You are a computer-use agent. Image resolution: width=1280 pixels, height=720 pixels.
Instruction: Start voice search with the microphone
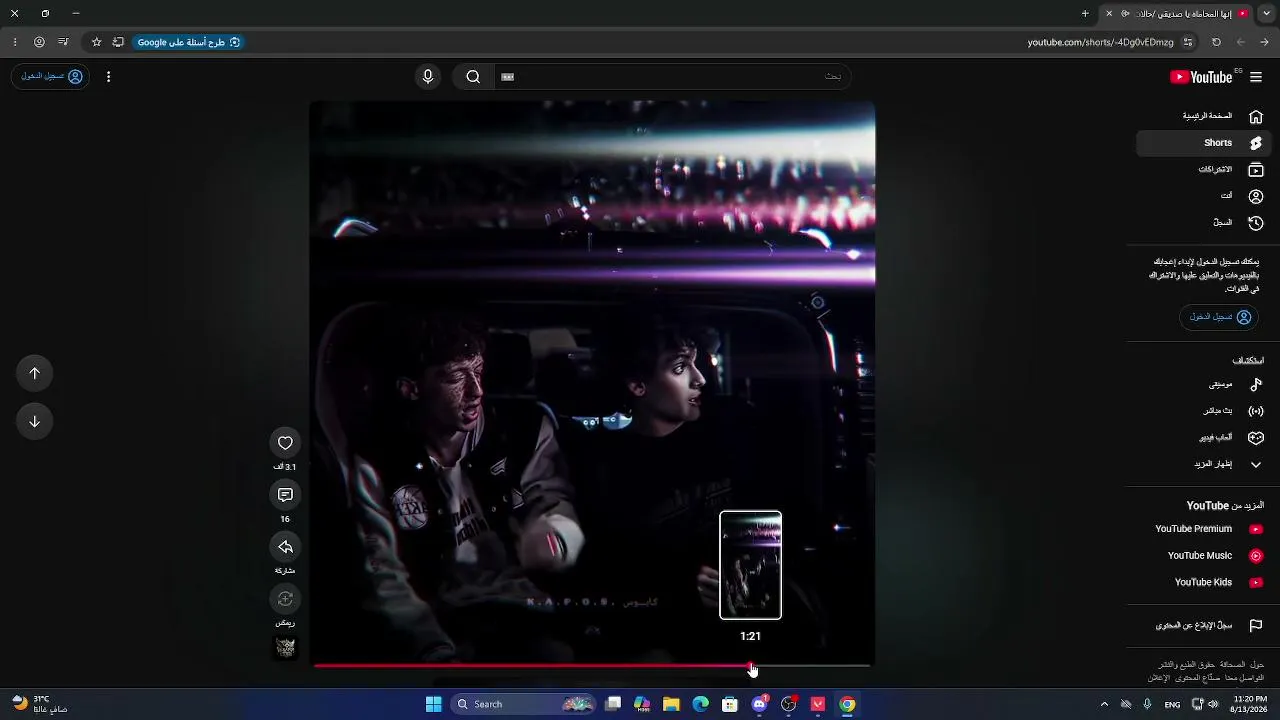point(428,77)
